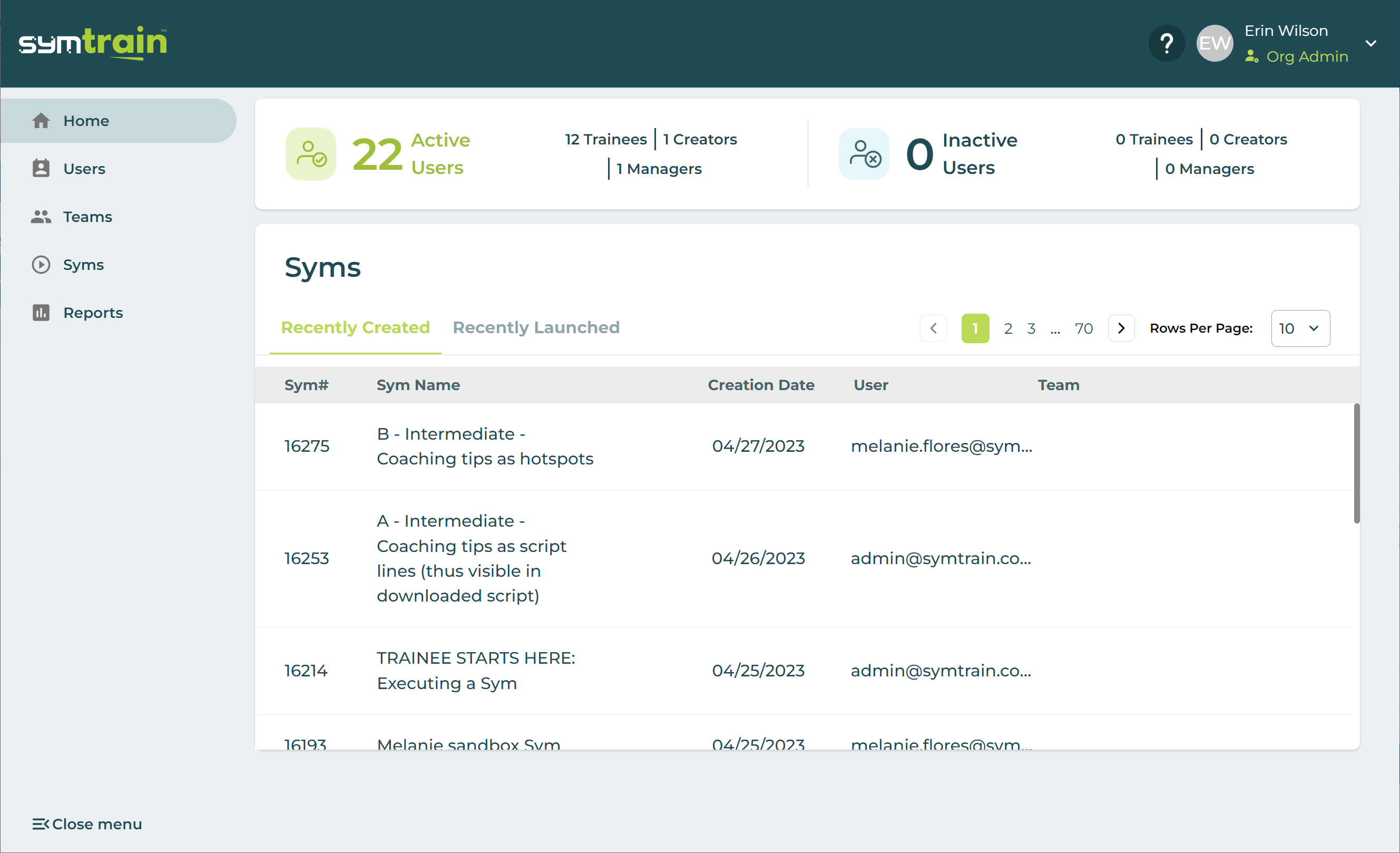1400x853 pixels.
Task: Open the Reports menu item
Action: 118,313
